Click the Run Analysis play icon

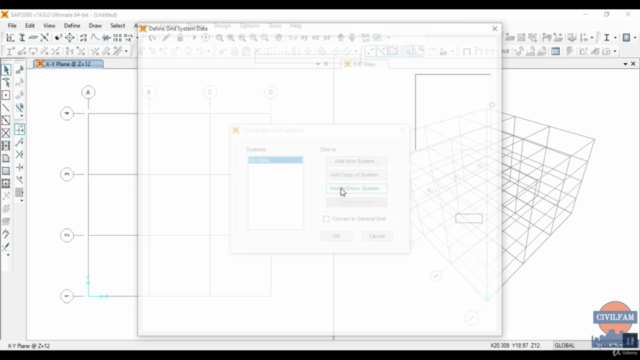pyautogui.click(x=194, y=38)
